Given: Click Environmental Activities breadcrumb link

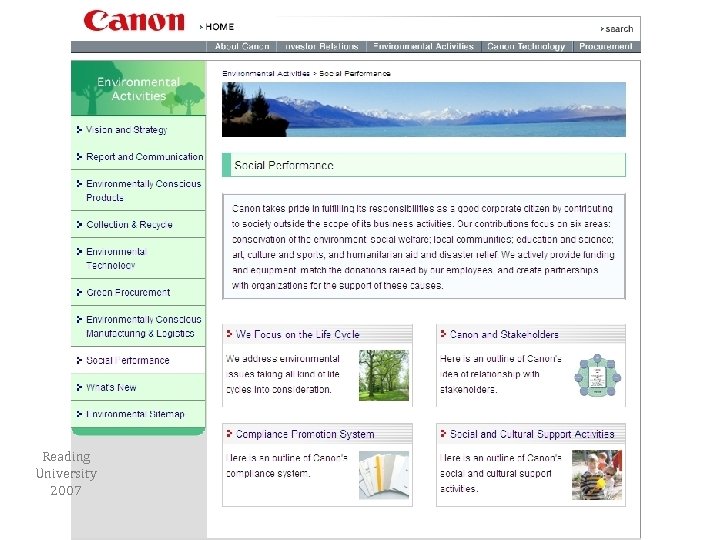Looking at the screenshot, I should [x=266, y=73].
